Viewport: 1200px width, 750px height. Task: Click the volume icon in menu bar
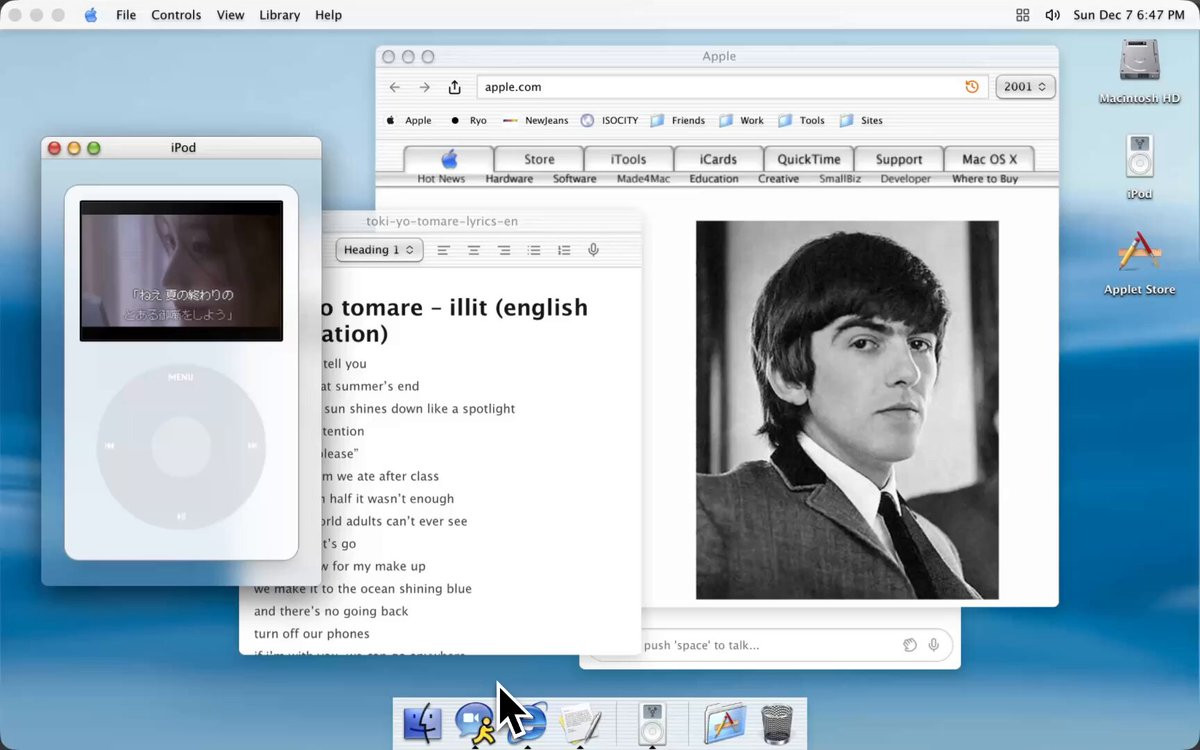coord(1052,15)
